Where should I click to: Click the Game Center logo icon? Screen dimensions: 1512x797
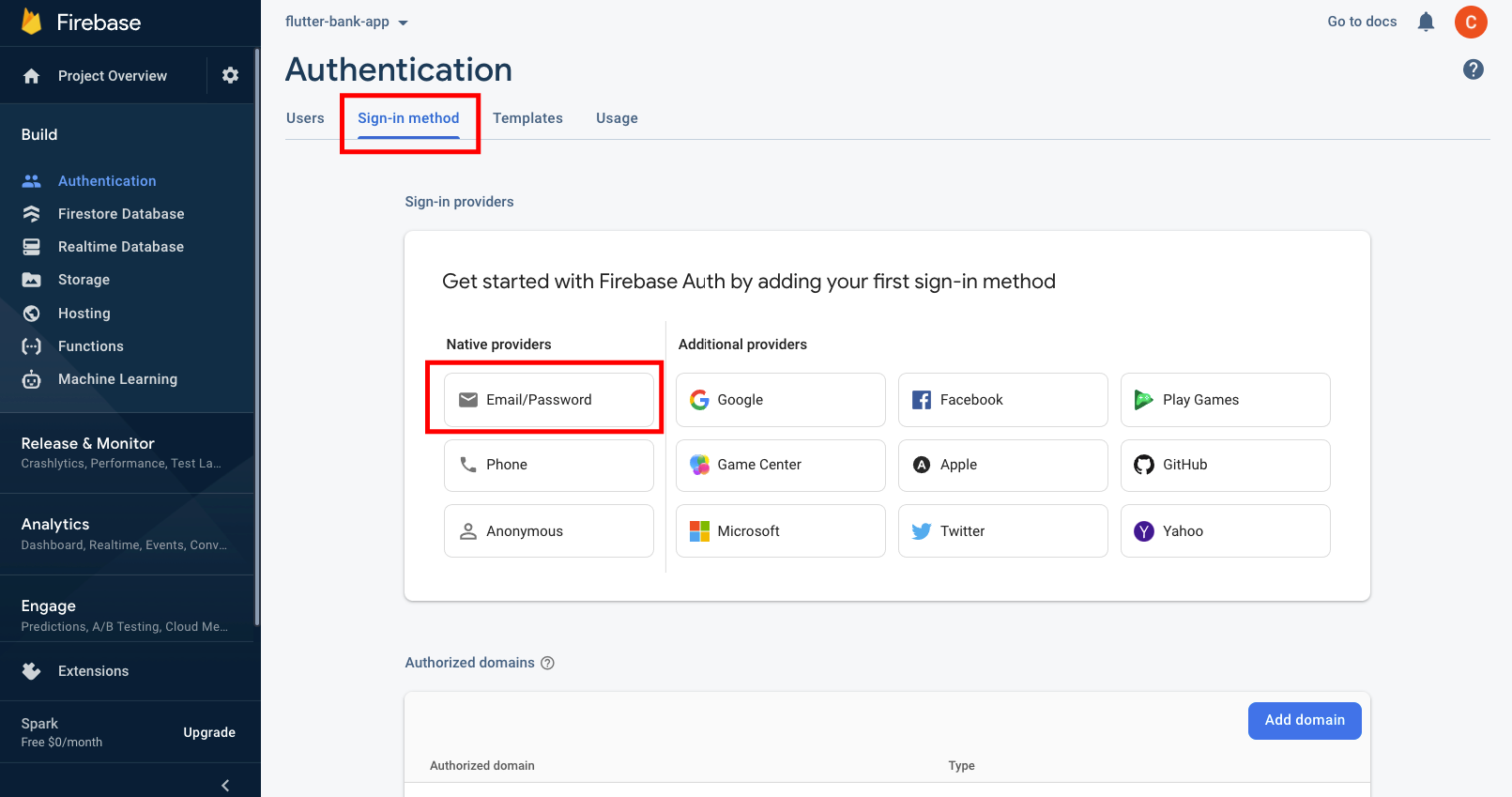coord(699,465)
